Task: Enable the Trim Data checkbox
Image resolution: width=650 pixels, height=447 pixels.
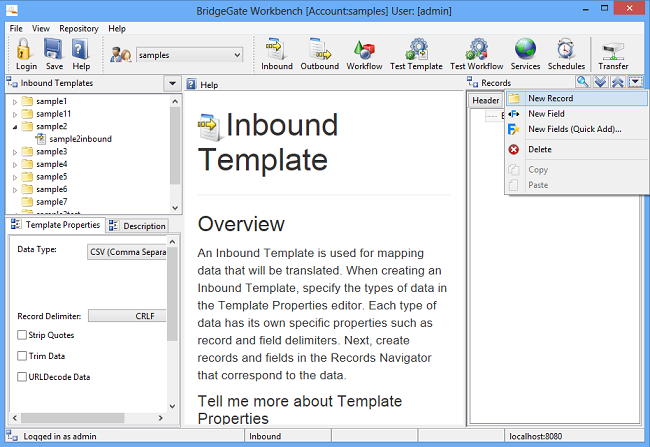Action: click(x=22, y=356)
